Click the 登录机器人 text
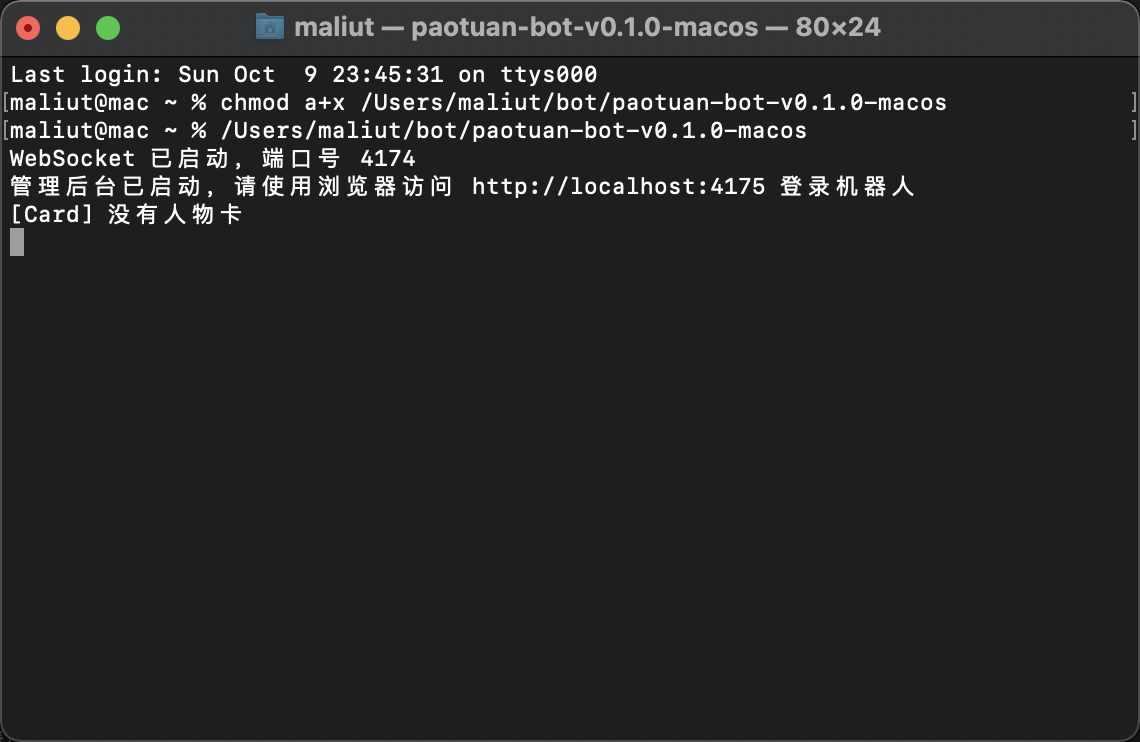1140x742 pixels. point(847,187)
